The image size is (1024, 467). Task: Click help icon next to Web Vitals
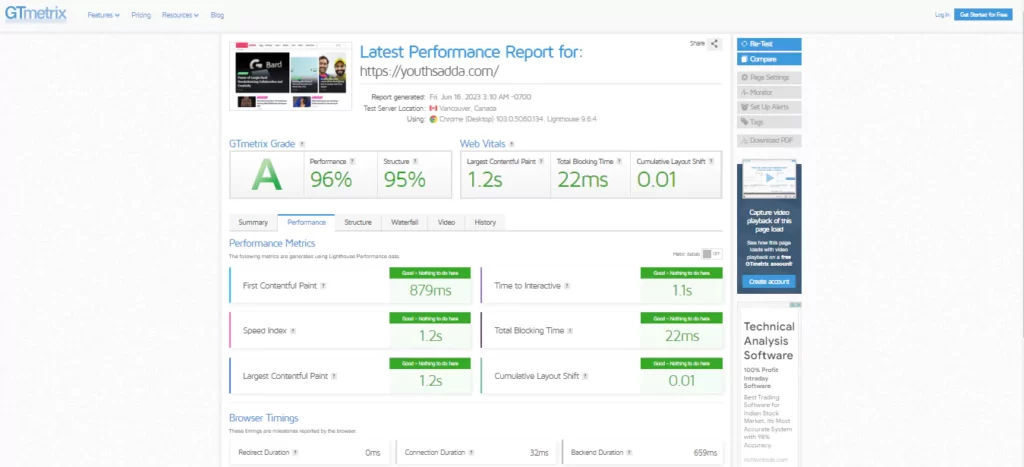(x=511, y=144)
